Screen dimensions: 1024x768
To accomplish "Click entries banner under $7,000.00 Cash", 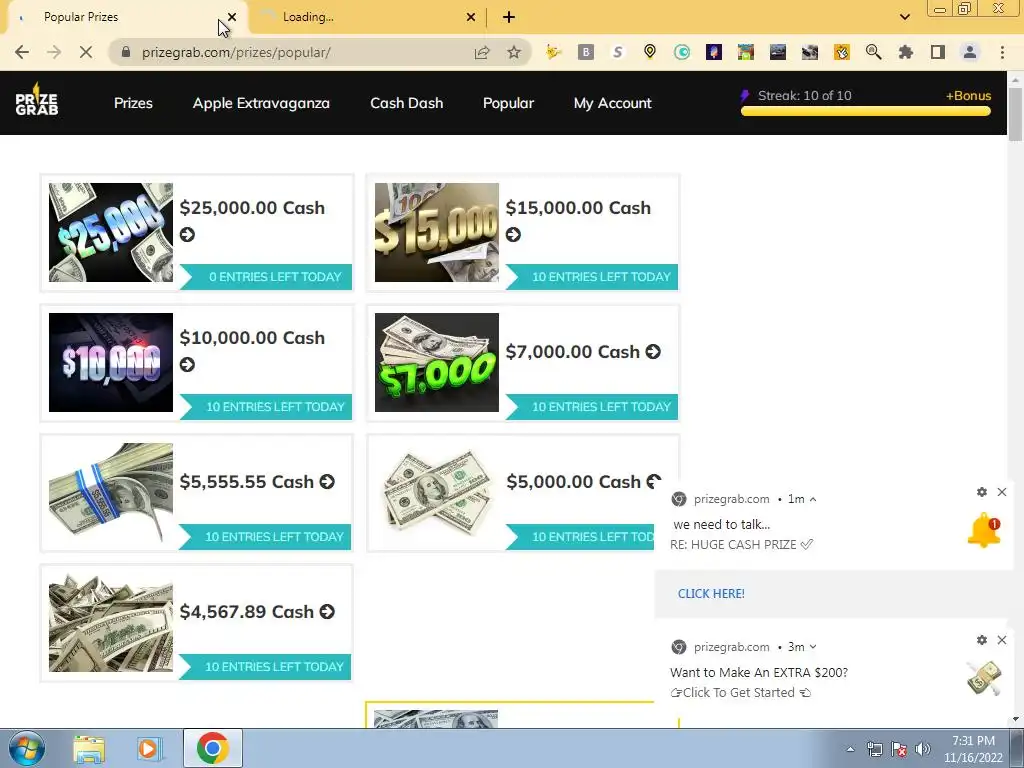I will [x=592, y=407].
